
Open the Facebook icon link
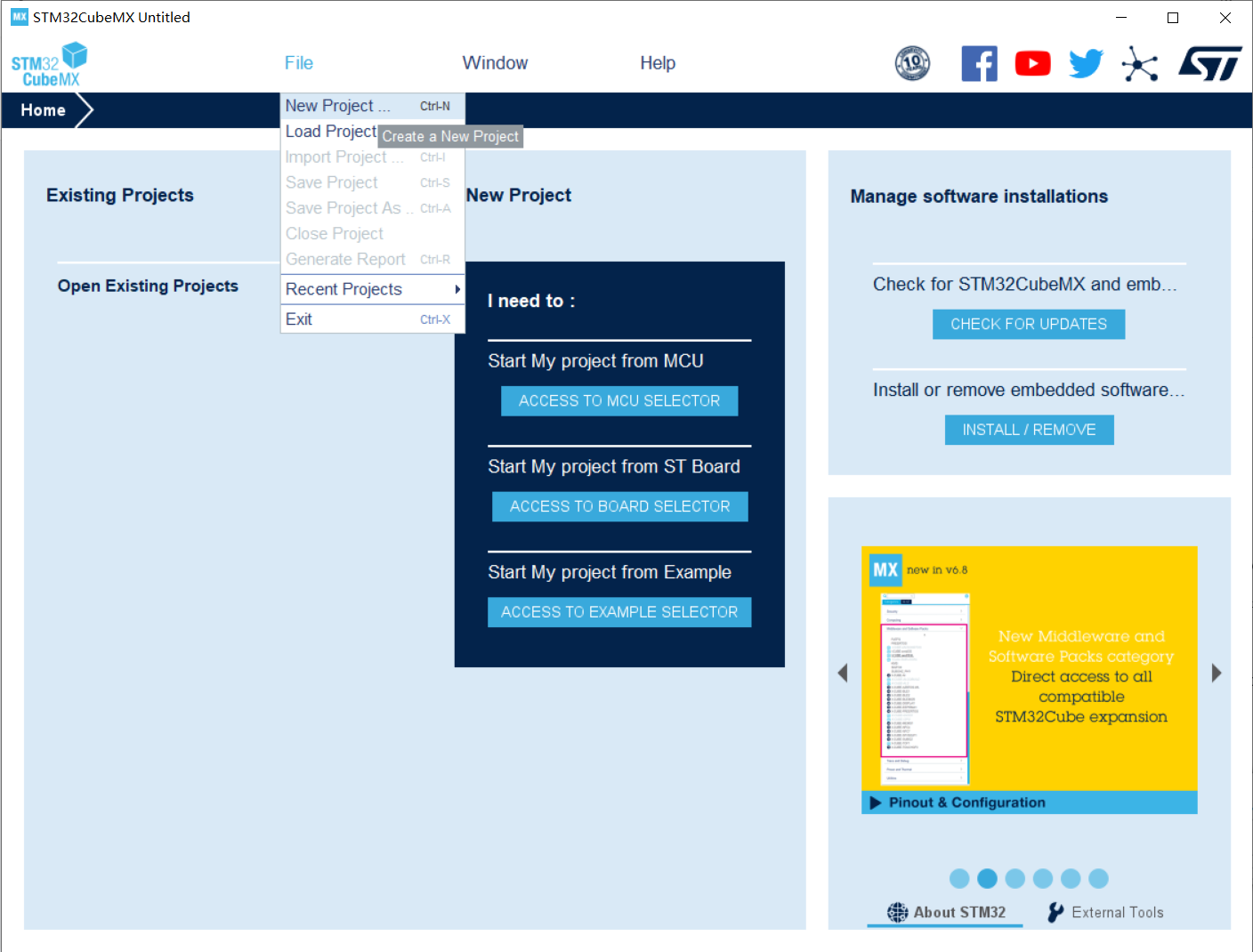(x=979, y=63)
